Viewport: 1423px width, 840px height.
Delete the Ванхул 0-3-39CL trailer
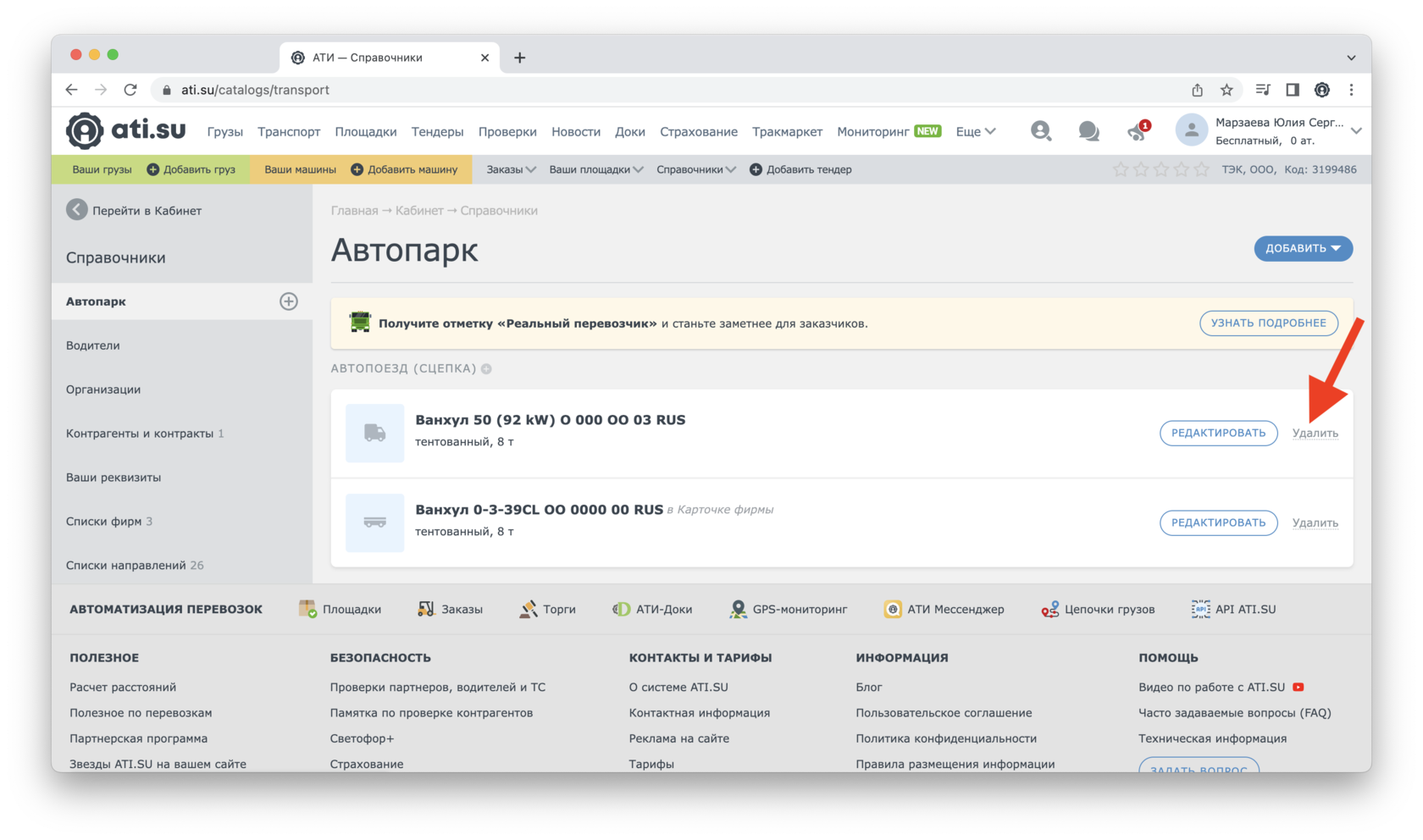tap(1315, 522)
